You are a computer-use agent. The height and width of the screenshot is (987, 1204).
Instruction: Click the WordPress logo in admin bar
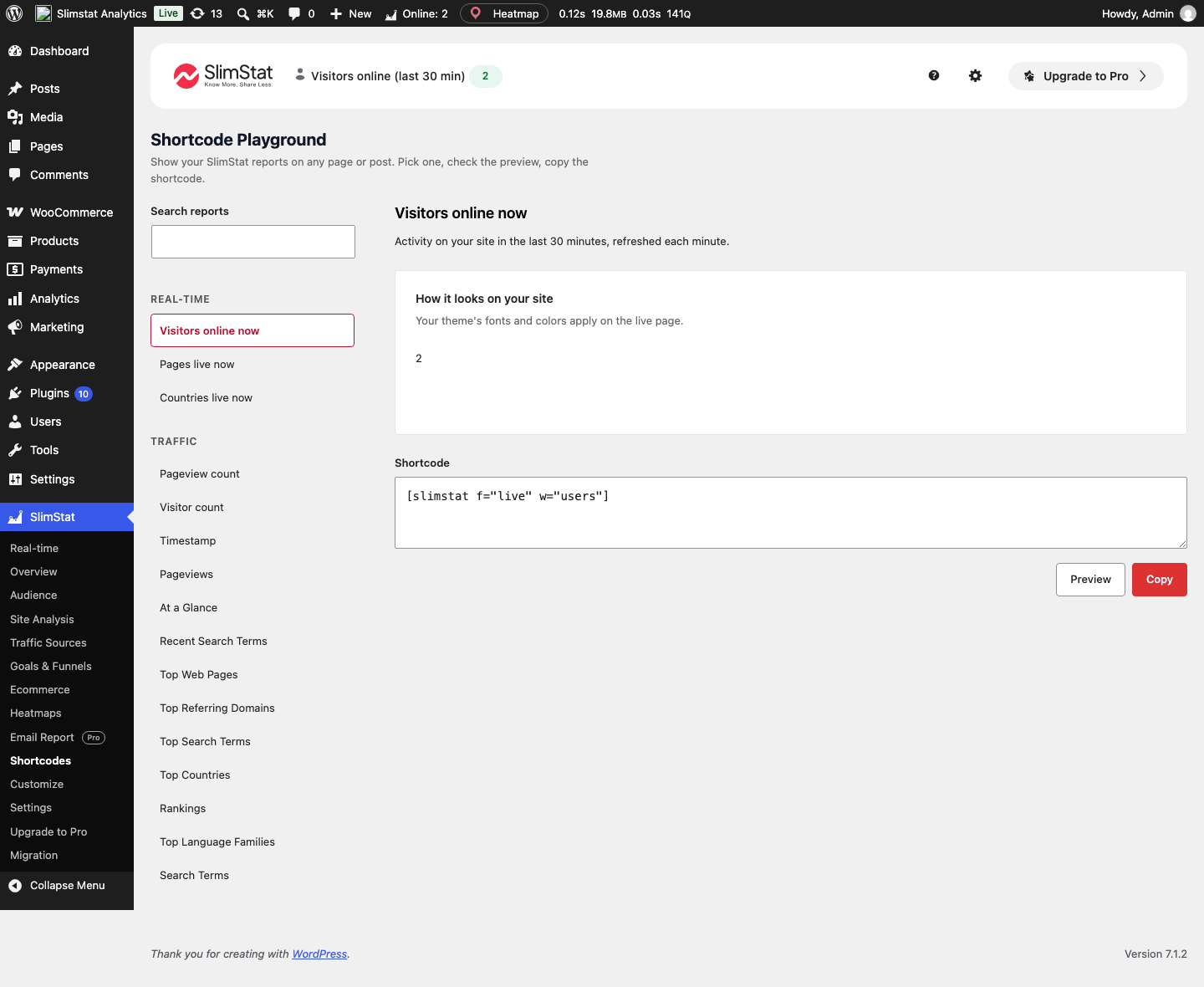14,13
